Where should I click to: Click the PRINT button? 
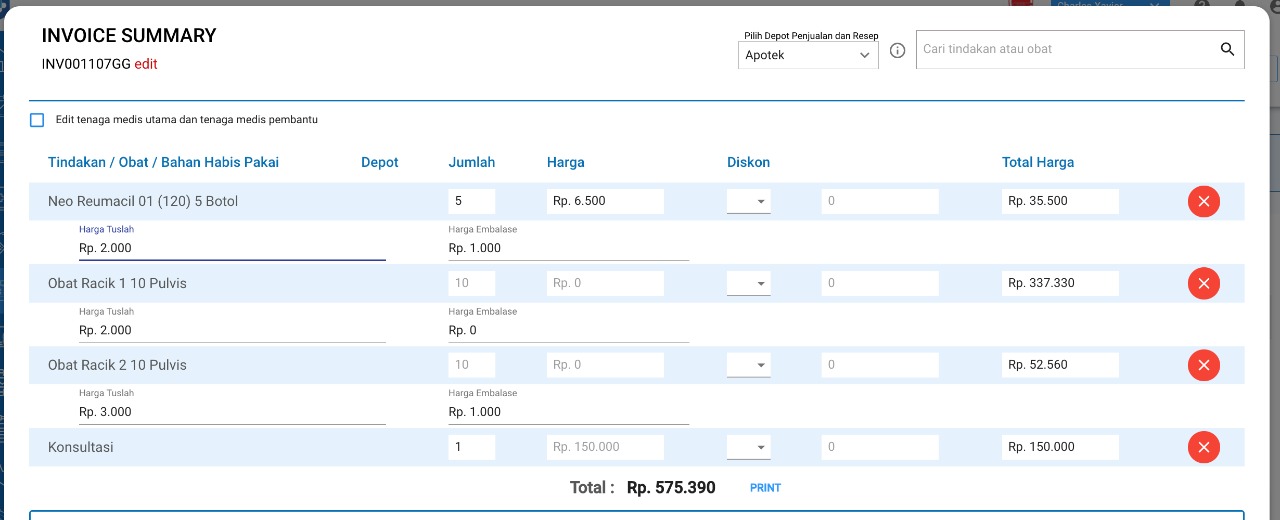click(x=765, y=488)
